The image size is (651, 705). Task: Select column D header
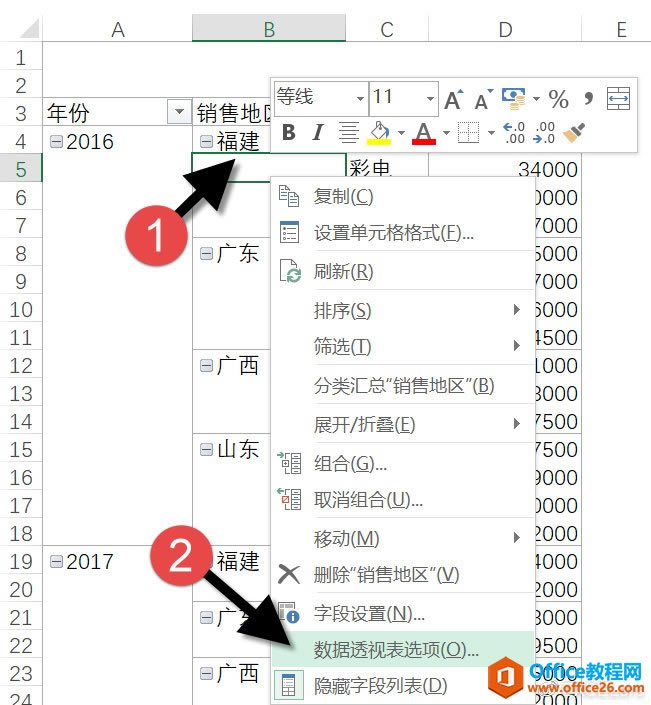pos(505,29)
